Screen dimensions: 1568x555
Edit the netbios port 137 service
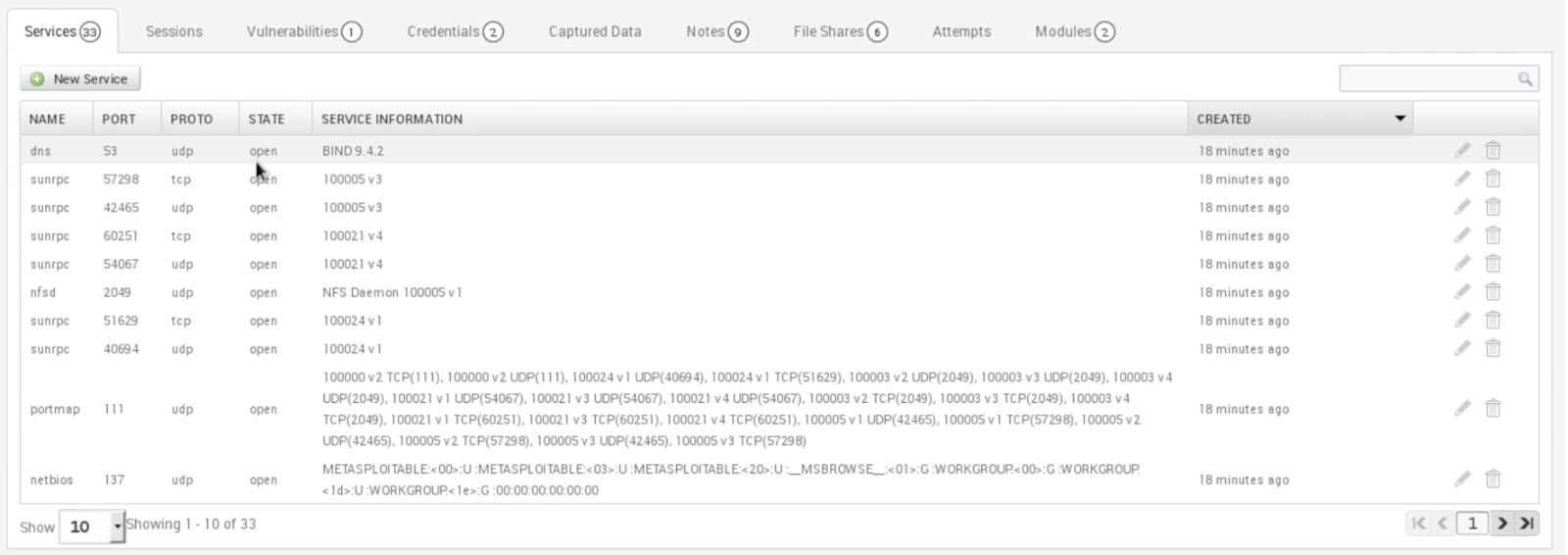coord(1462,479)
